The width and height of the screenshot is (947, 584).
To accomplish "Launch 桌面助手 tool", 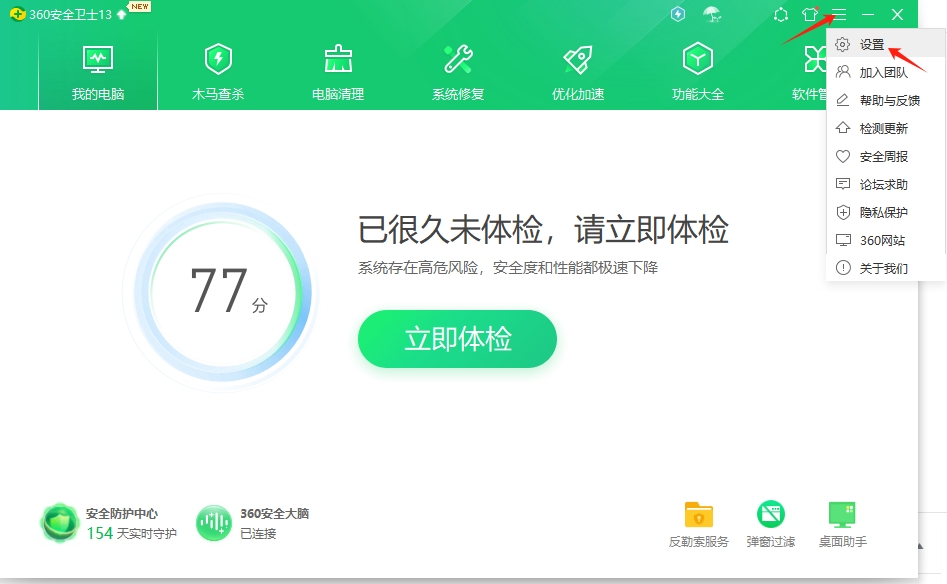I will click(843, 515).
